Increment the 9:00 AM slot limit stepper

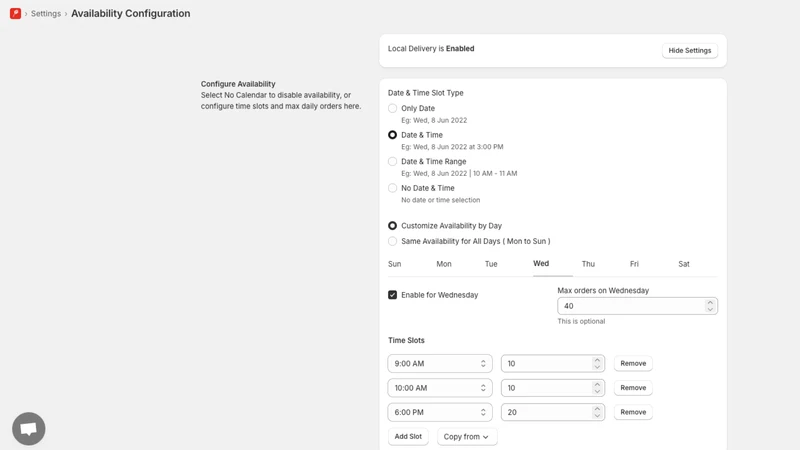[597, 360]
